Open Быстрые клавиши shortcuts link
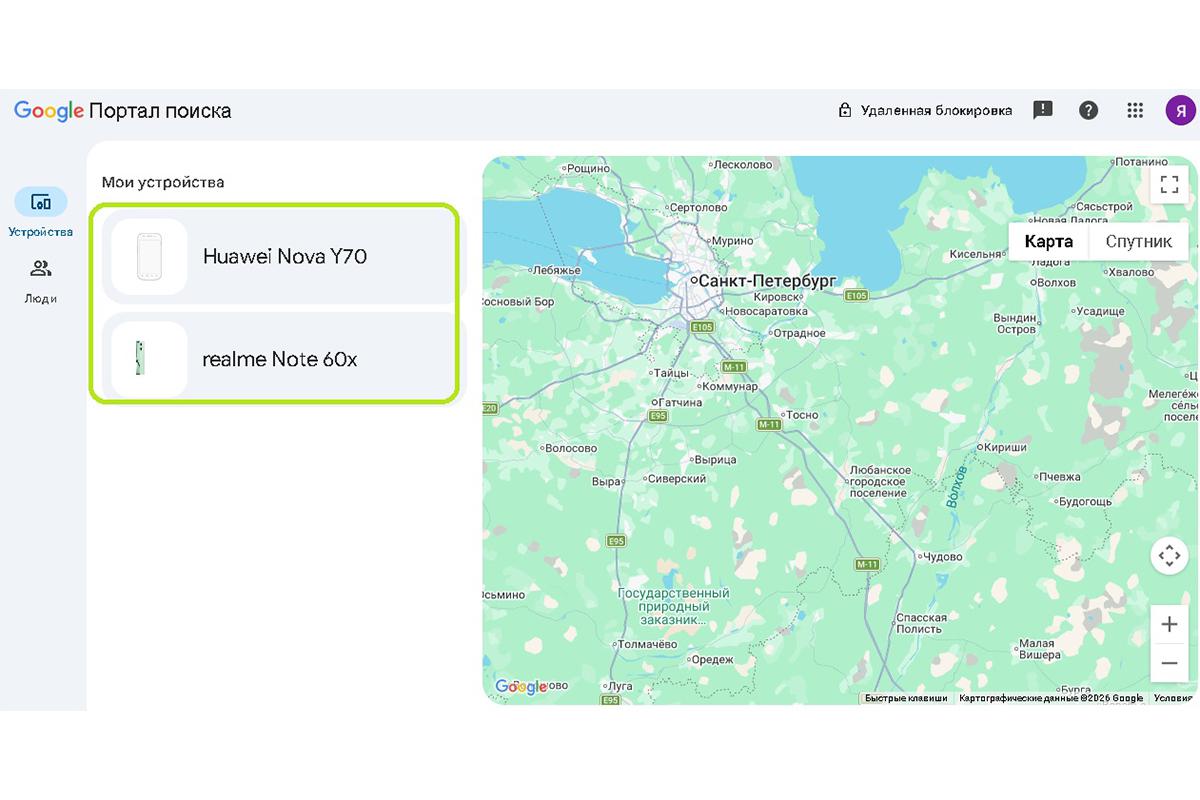 (x=906, y=698)
